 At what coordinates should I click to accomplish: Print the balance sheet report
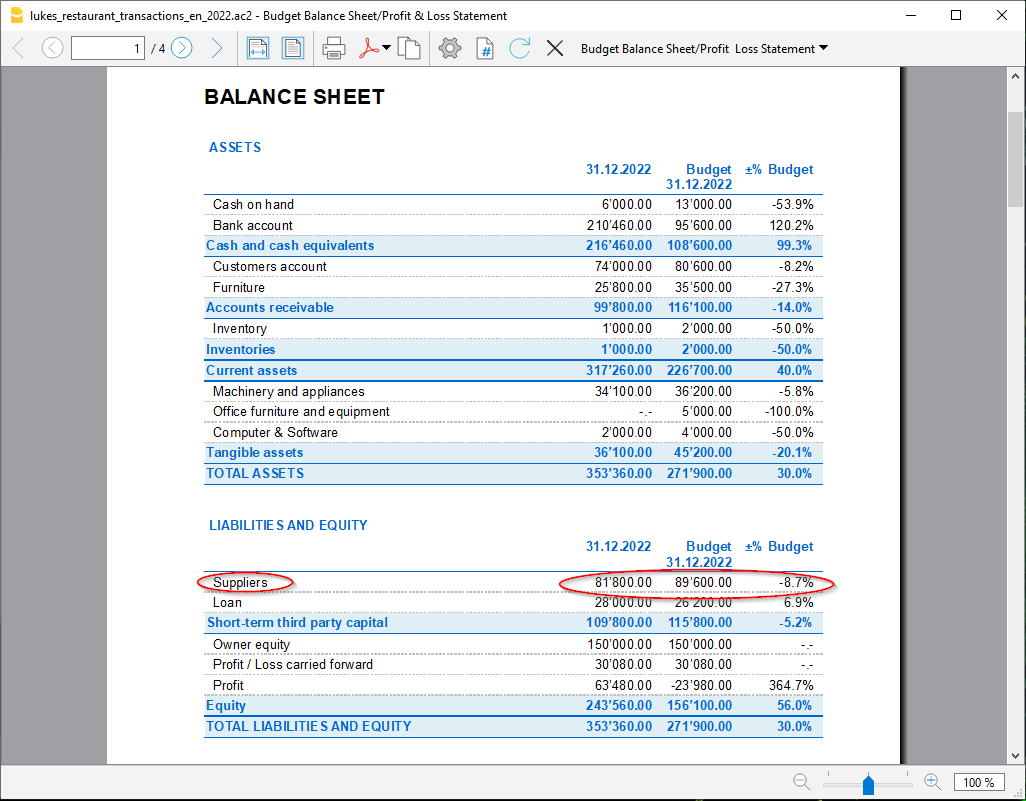click(x=334, y=48)
